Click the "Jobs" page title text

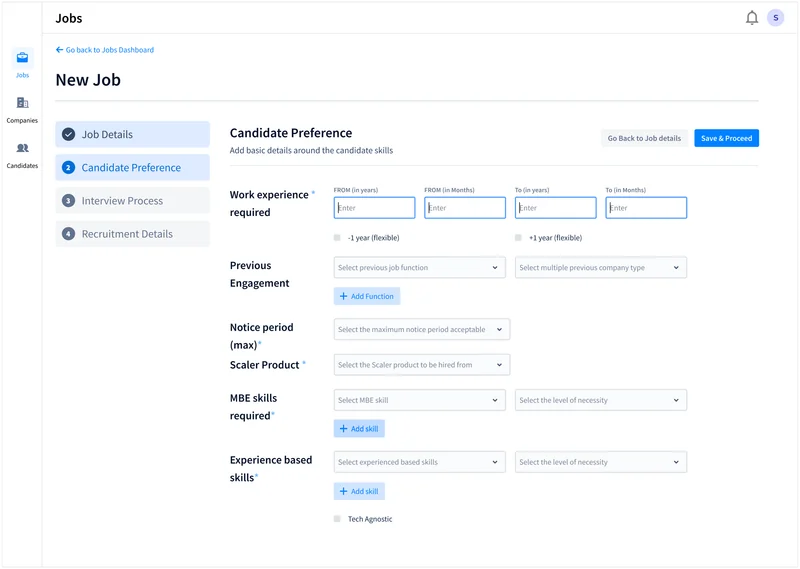(69, 18)
